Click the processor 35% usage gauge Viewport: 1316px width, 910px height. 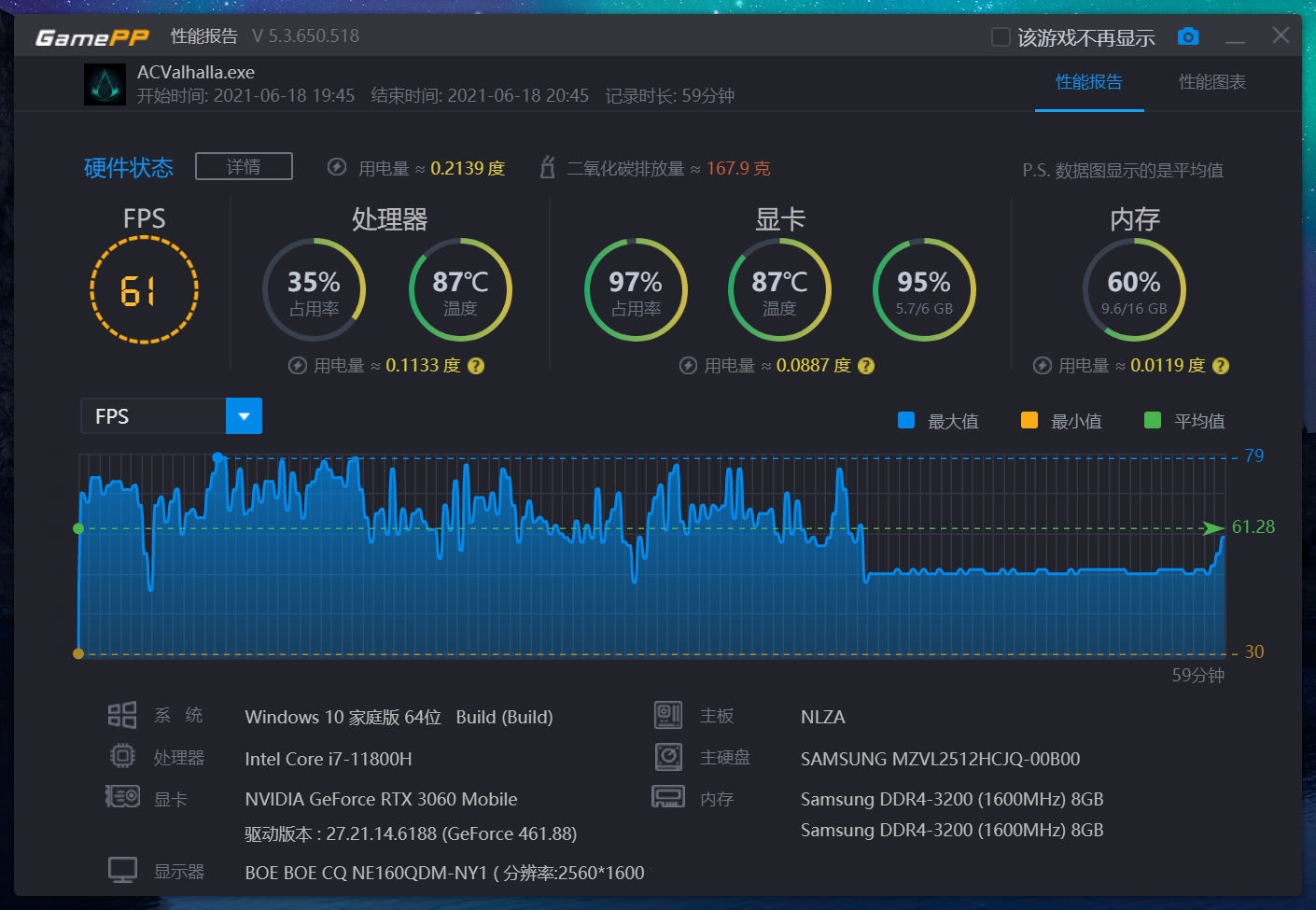pos(314,289)
